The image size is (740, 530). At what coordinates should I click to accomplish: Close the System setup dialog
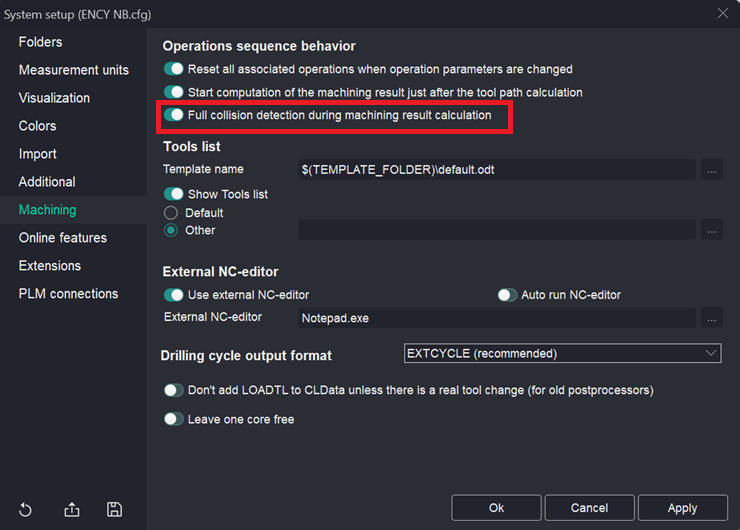tap(722, 14)
